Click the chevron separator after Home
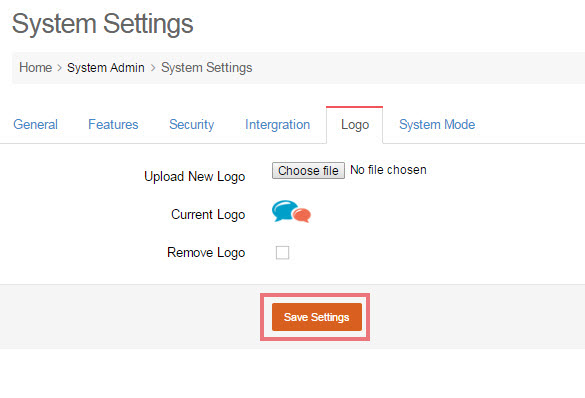Viewport: 585px width, 398px height. (x=60, y=68)
